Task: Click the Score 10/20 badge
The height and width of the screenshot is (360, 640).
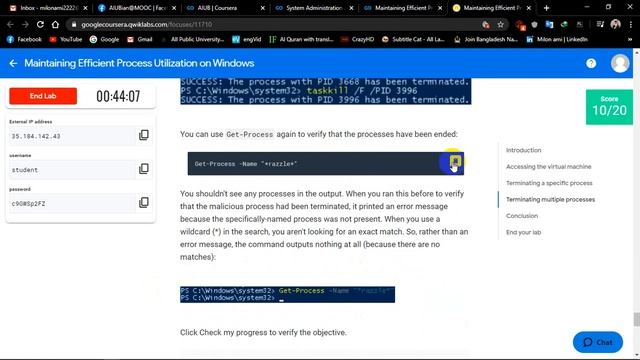Action: point(609,107)
